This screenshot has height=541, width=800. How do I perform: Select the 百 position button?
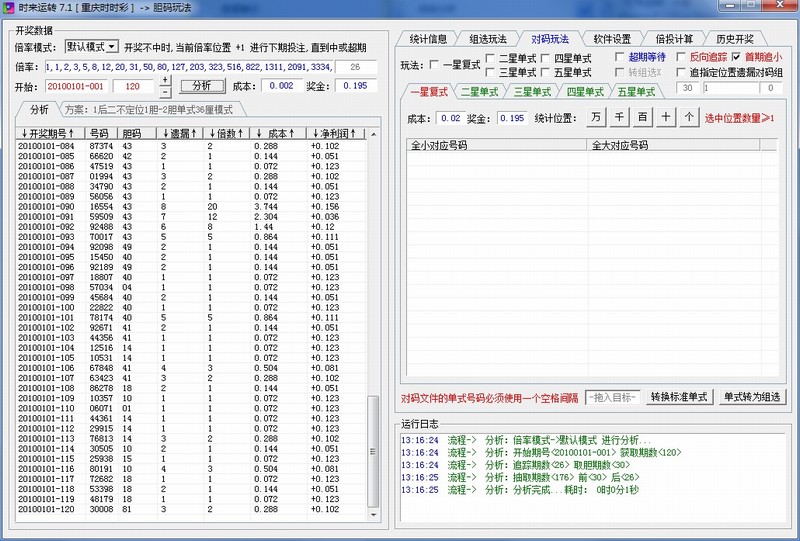click(642, 118)
